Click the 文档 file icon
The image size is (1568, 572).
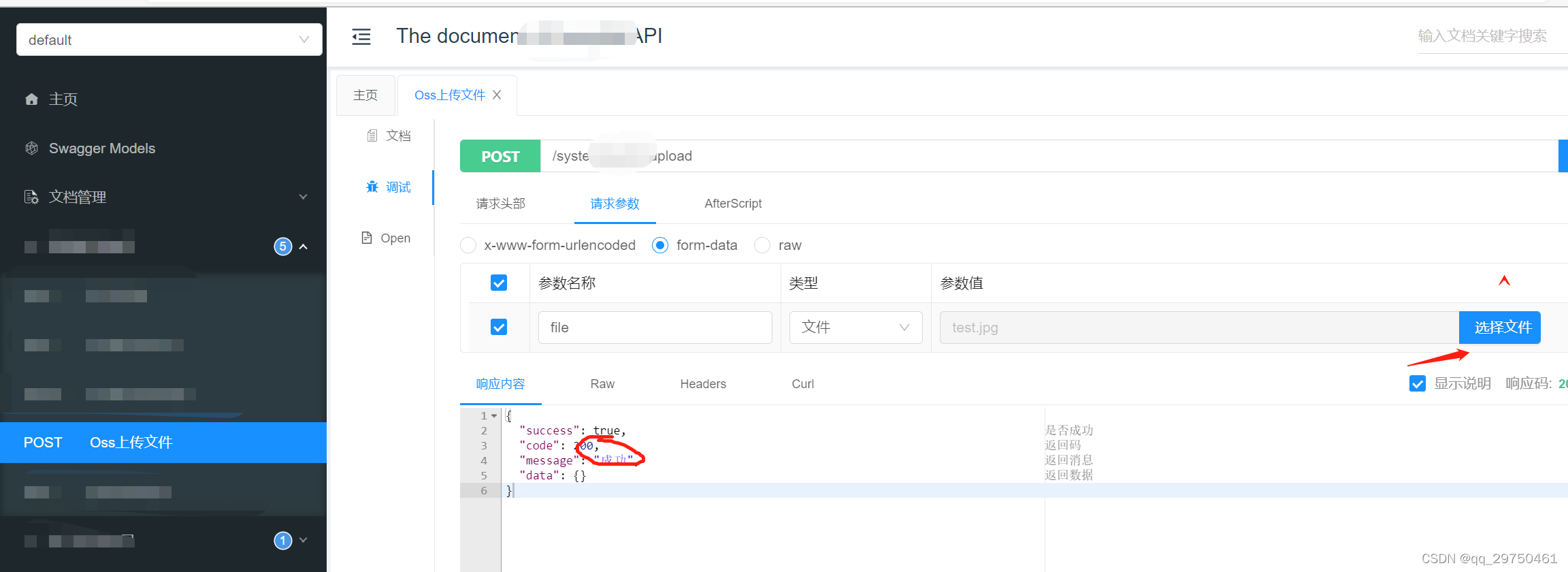(372, 136)
